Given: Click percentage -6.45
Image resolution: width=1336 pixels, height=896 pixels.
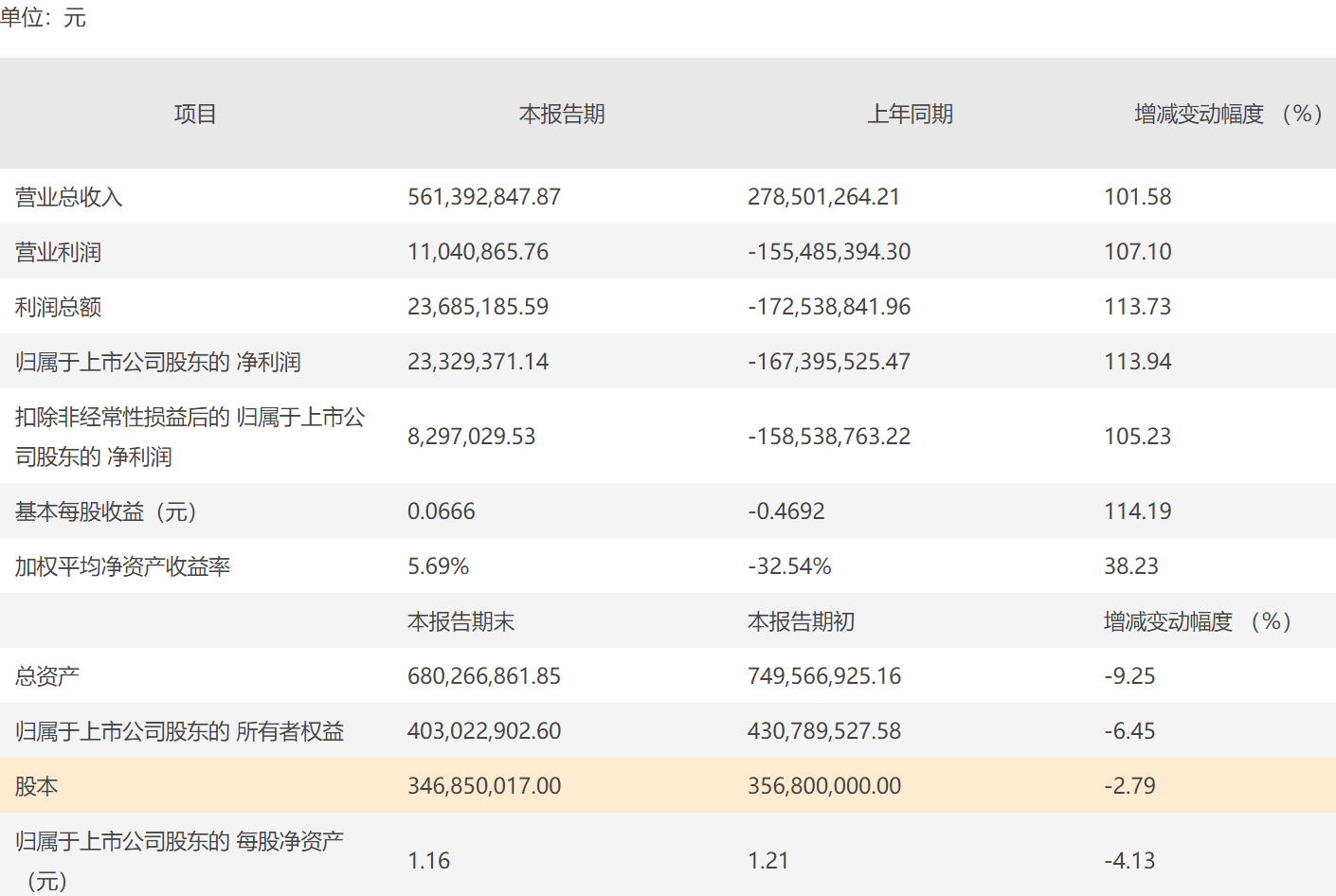Looking at the screenshot, I should [x=1129, y=731].
